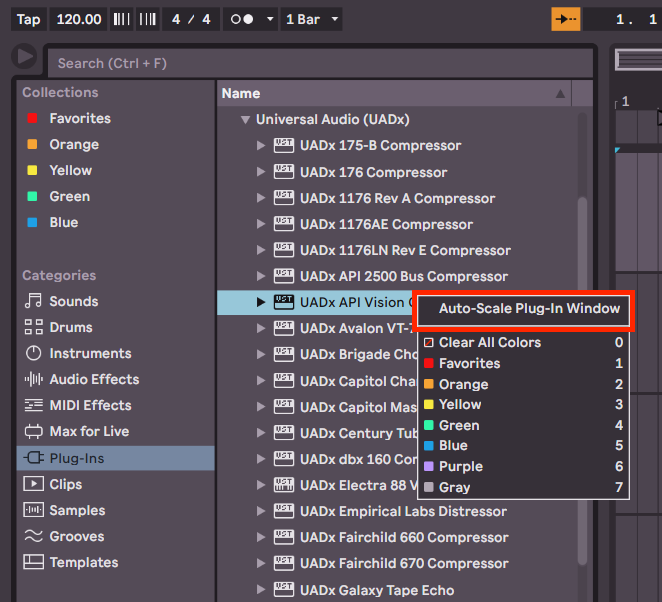Choose Clear All Colors in context menu

pos(524,342)
